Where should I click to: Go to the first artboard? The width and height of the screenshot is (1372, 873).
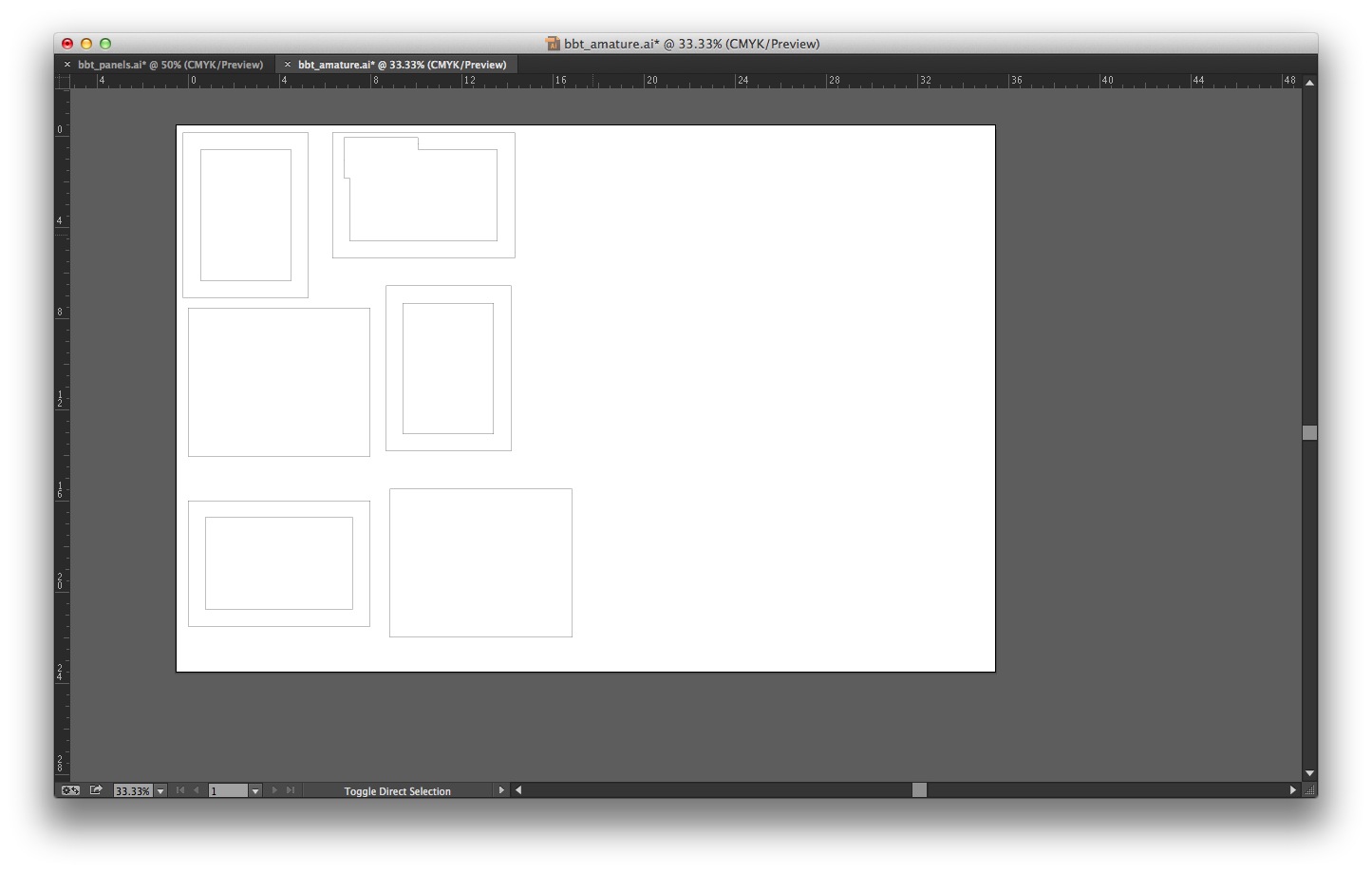(180, 790)
